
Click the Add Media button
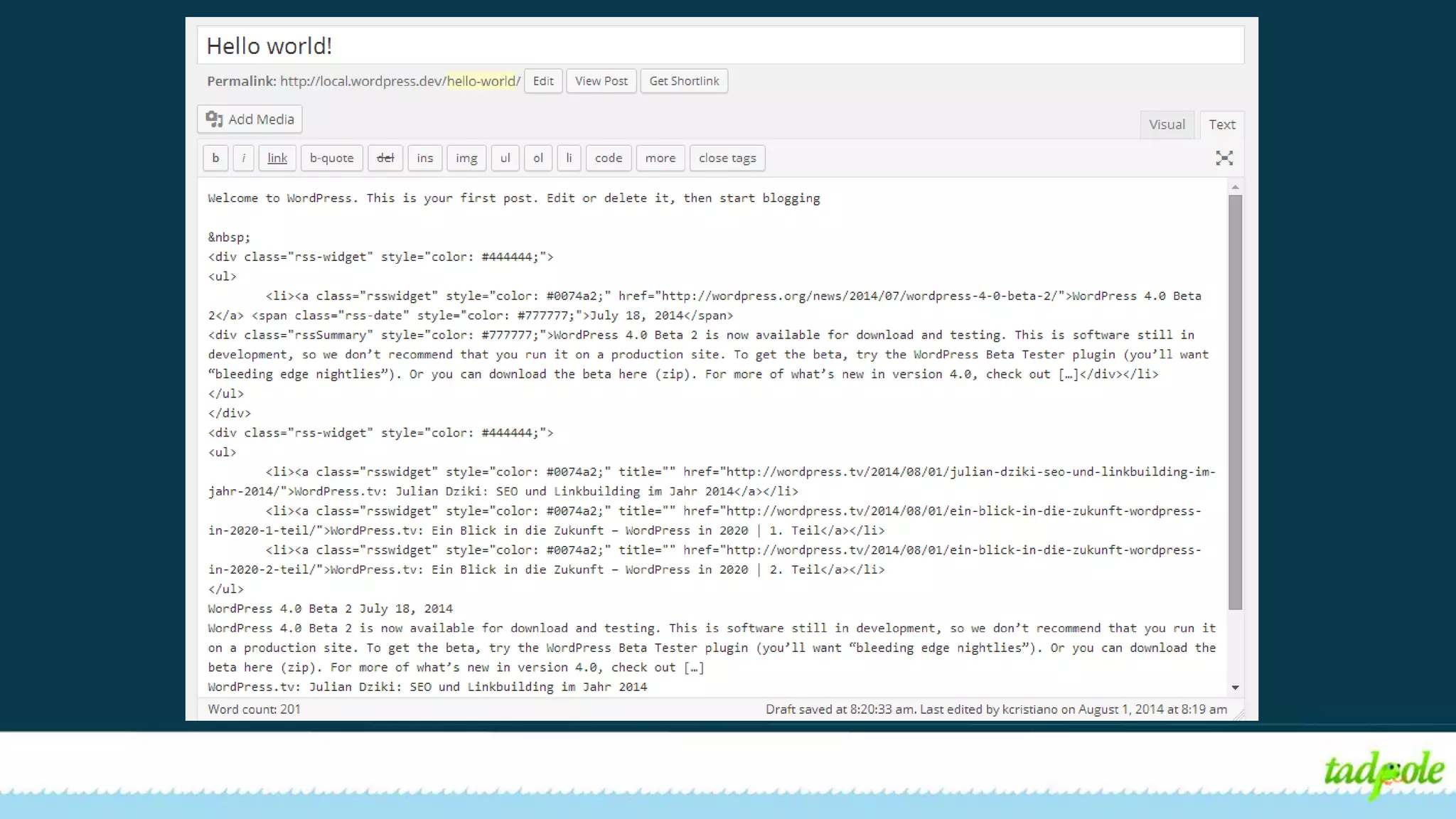[x=250, y=119]
